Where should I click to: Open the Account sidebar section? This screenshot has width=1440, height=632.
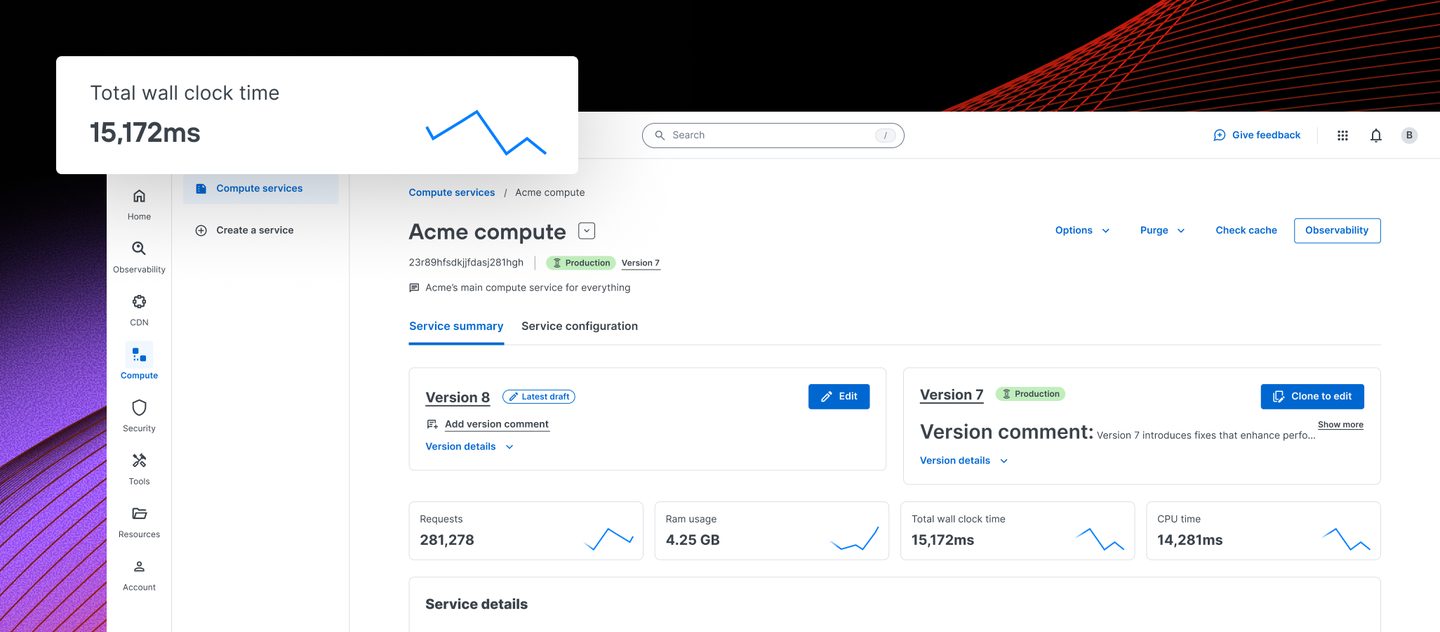pyautogui.click(x=139, y=575)
